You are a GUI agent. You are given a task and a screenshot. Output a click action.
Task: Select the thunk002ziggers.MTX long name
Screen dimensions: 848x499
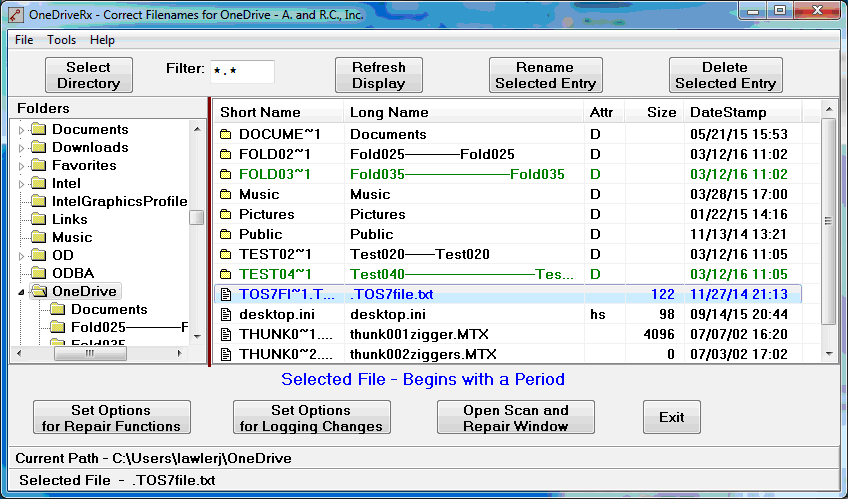click(x=423, y=354)
